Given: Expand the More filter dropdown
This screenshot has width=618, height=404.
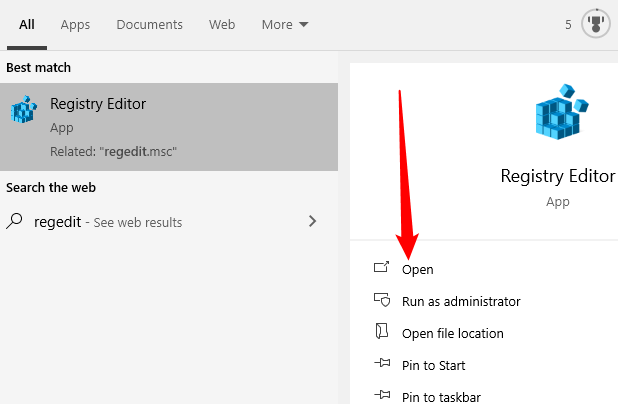Looking at the screenshot, I should pos(285,24).
